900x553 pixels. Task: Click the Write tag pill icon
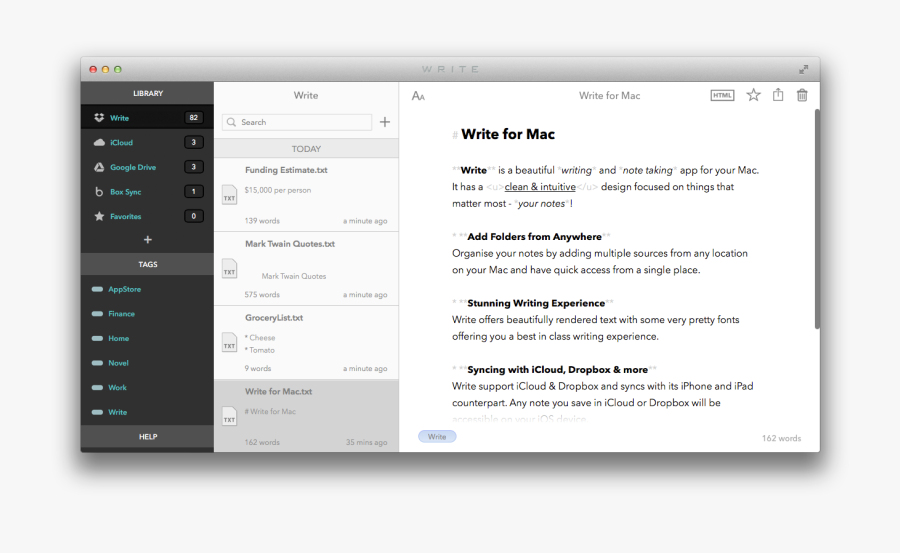tap(98, 412)
